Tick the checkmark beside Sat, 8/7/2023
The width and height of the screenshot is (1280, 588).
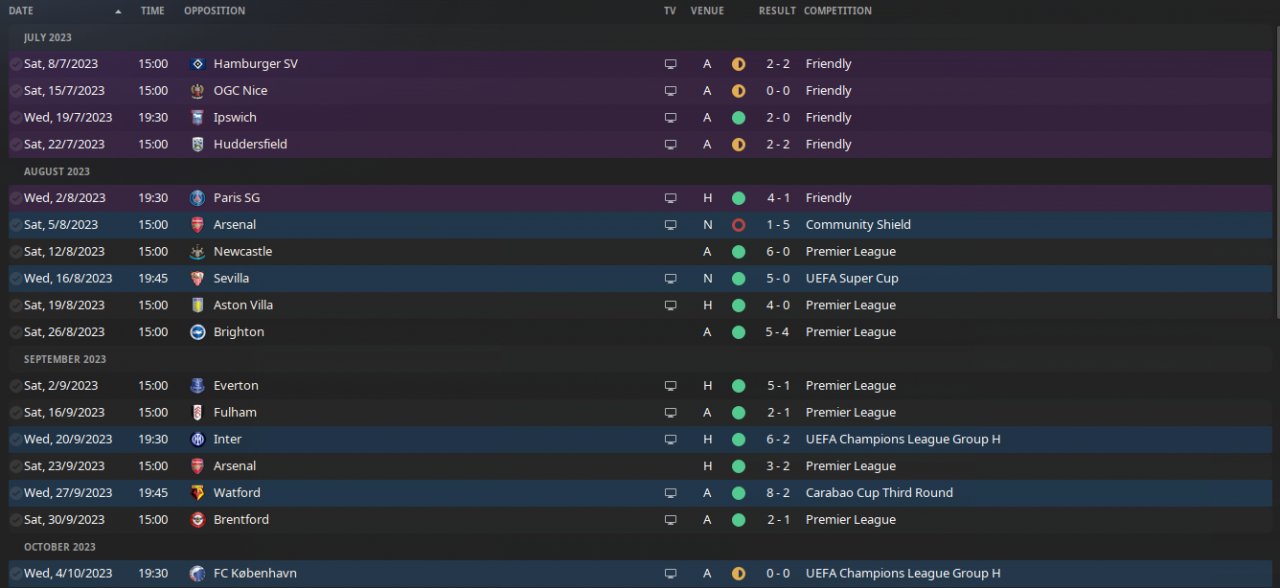coord(15,64)
